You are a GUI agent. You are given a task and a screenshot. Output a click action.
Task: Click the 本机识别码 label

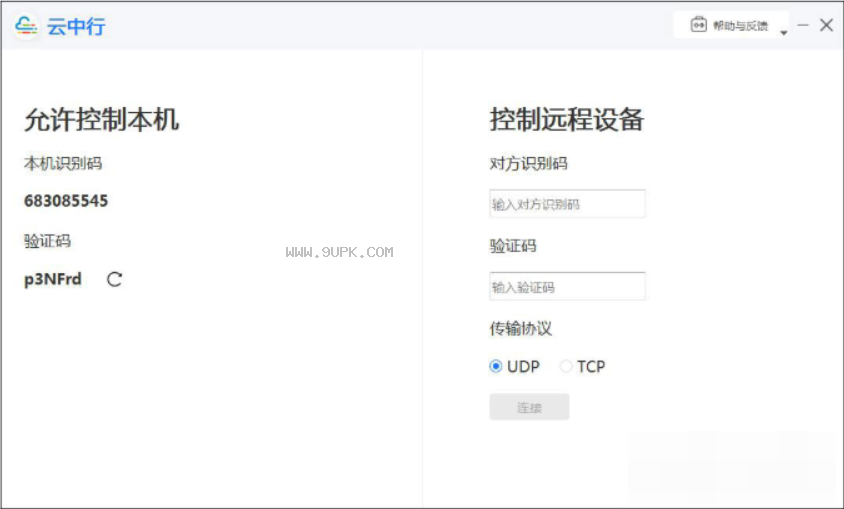tap(63, 164)
